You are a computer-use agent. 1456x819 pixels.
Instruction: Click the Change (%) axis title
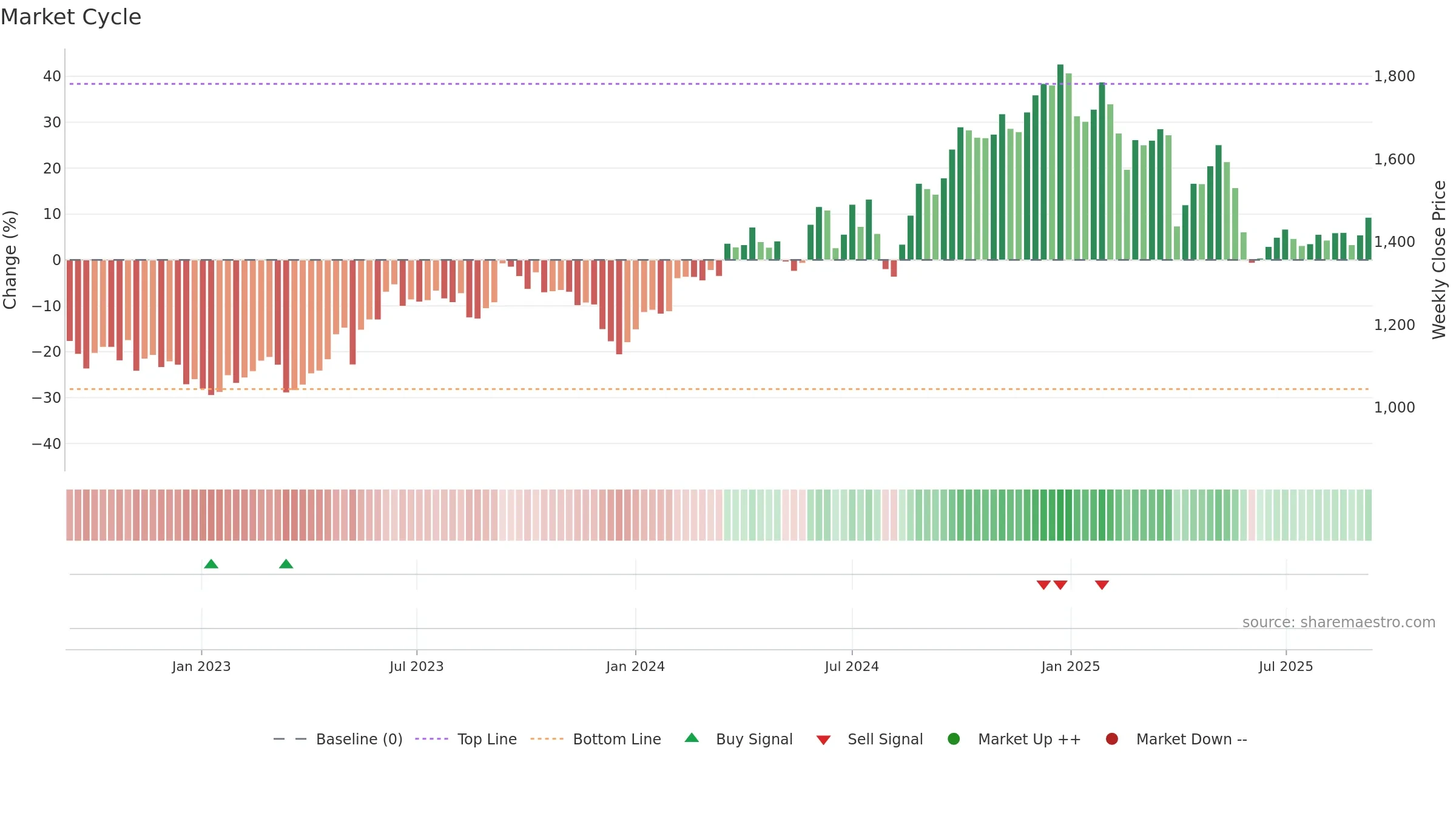pos(10,260)
